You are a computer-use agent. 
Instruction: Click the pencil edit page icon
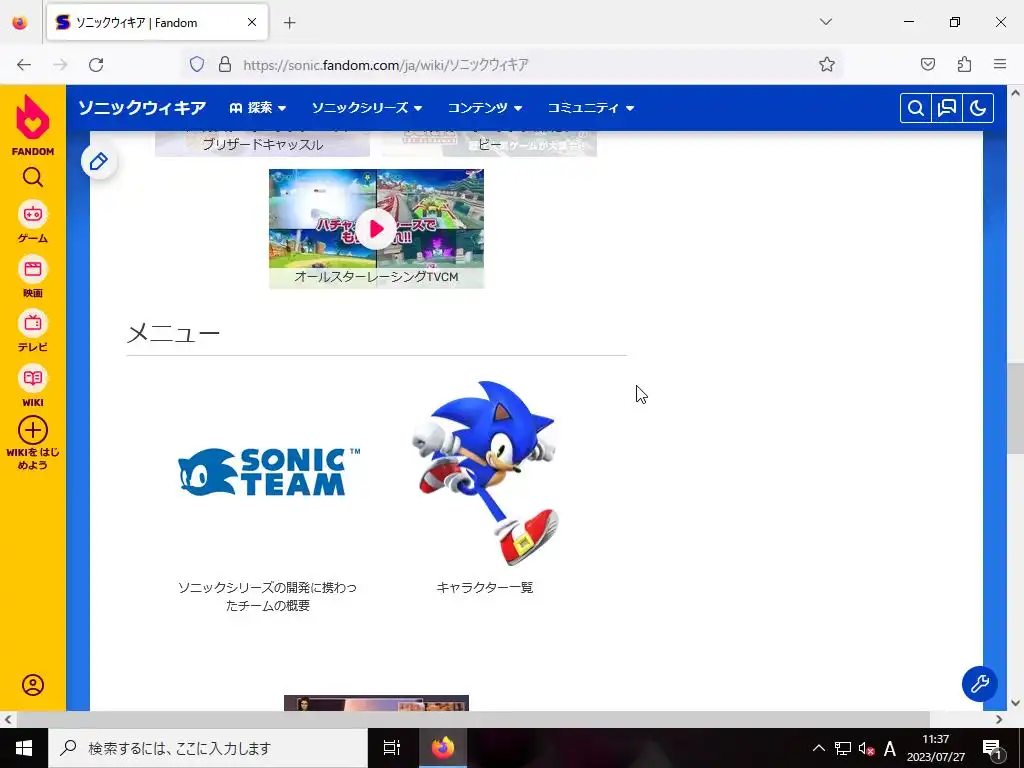(x=99, y=161)
